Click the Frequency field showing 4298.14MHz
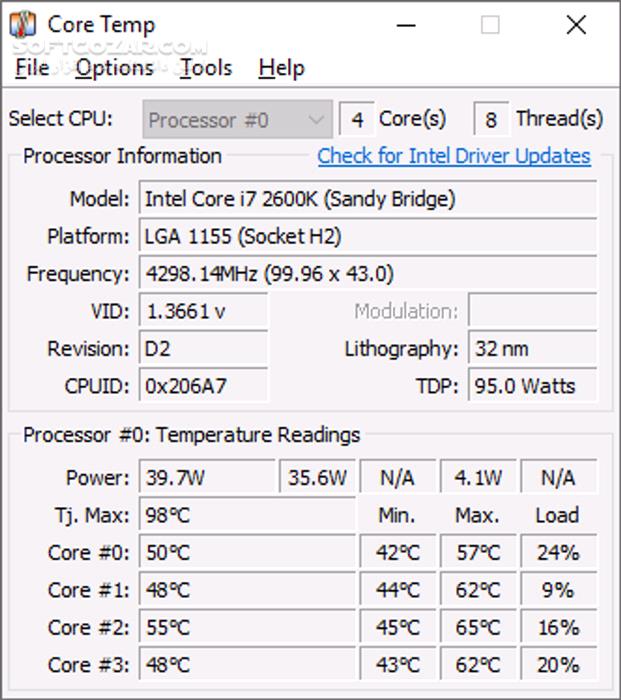This screenshot has width=621, height=700. (366, 274)
